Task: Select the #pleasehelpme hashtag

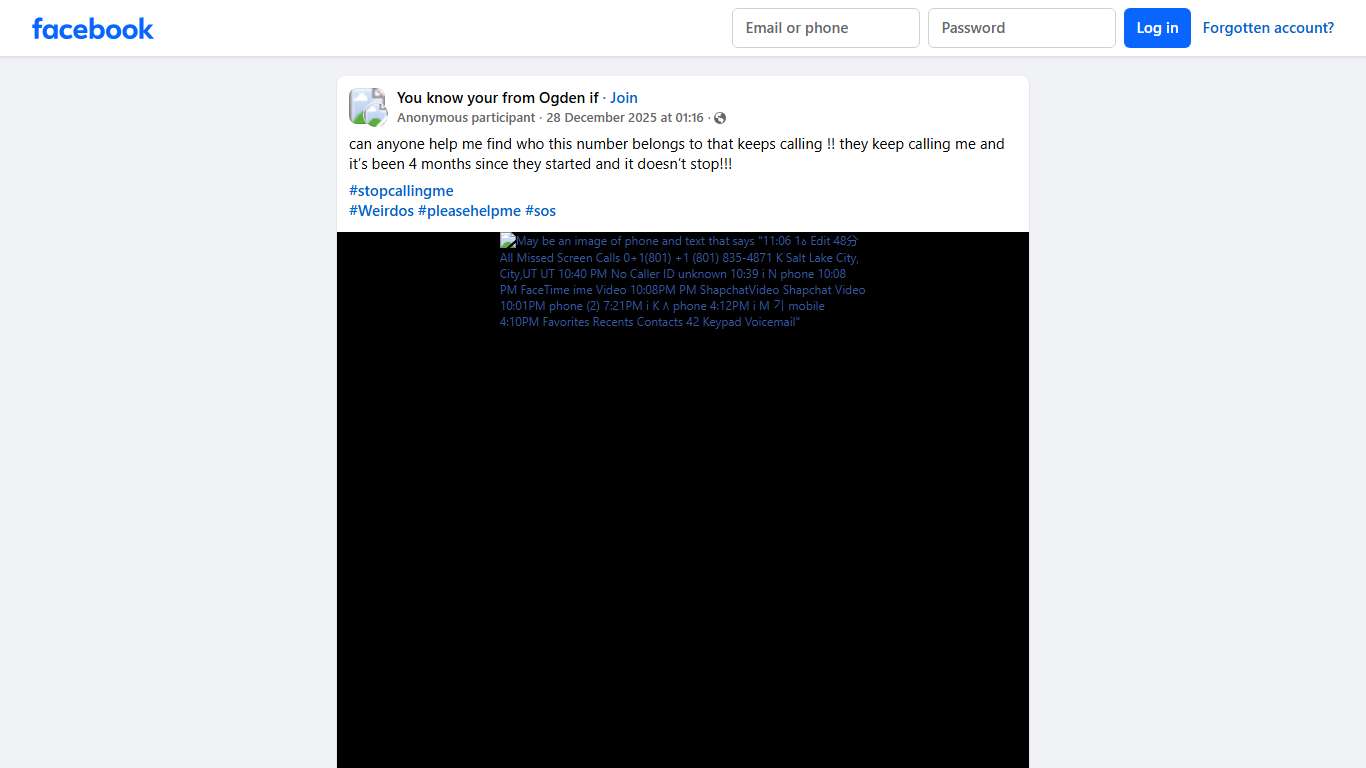Action: 469,211
